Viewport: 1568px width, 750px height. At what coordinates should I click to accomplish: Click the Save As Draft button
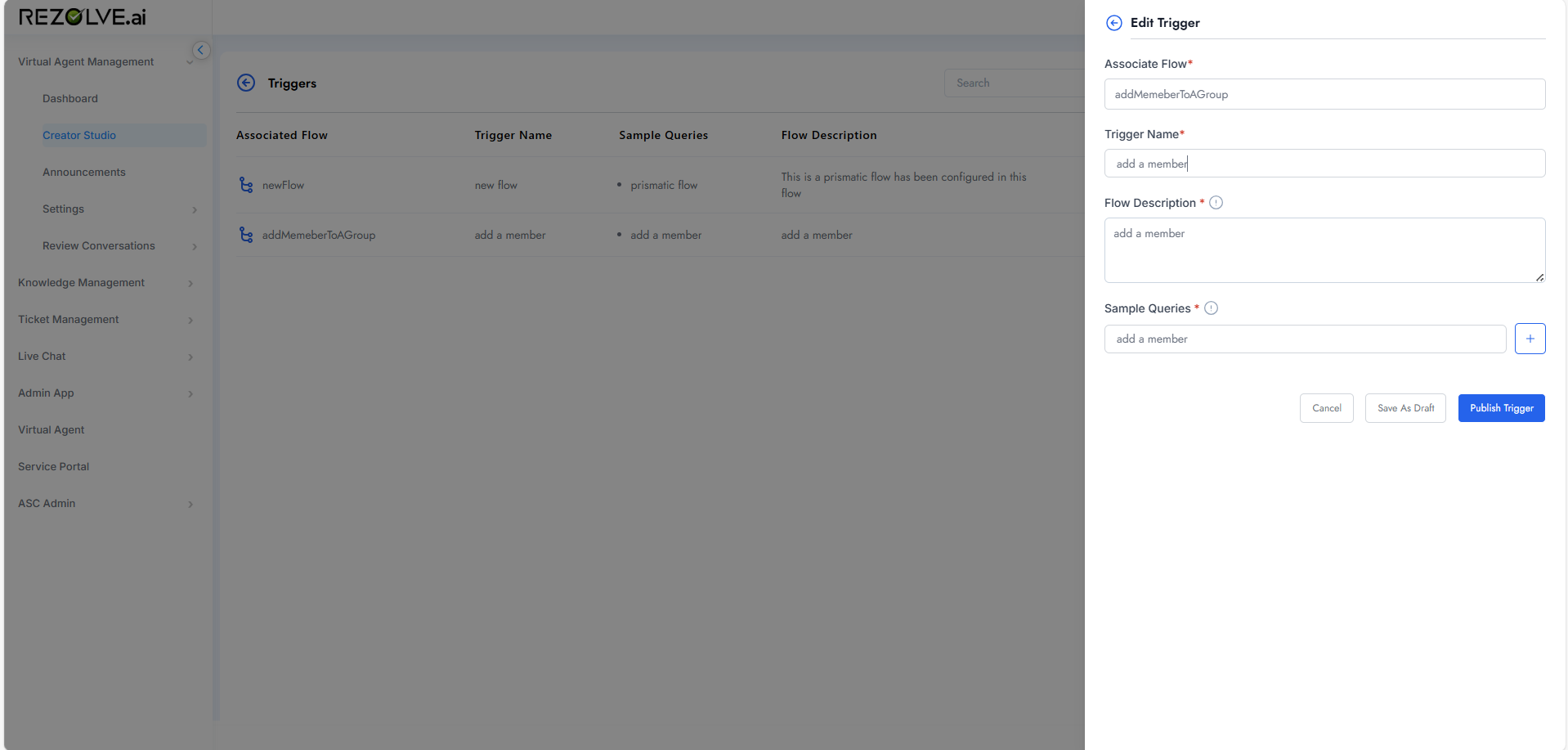pyautogui.click(x=1404, y=407)
